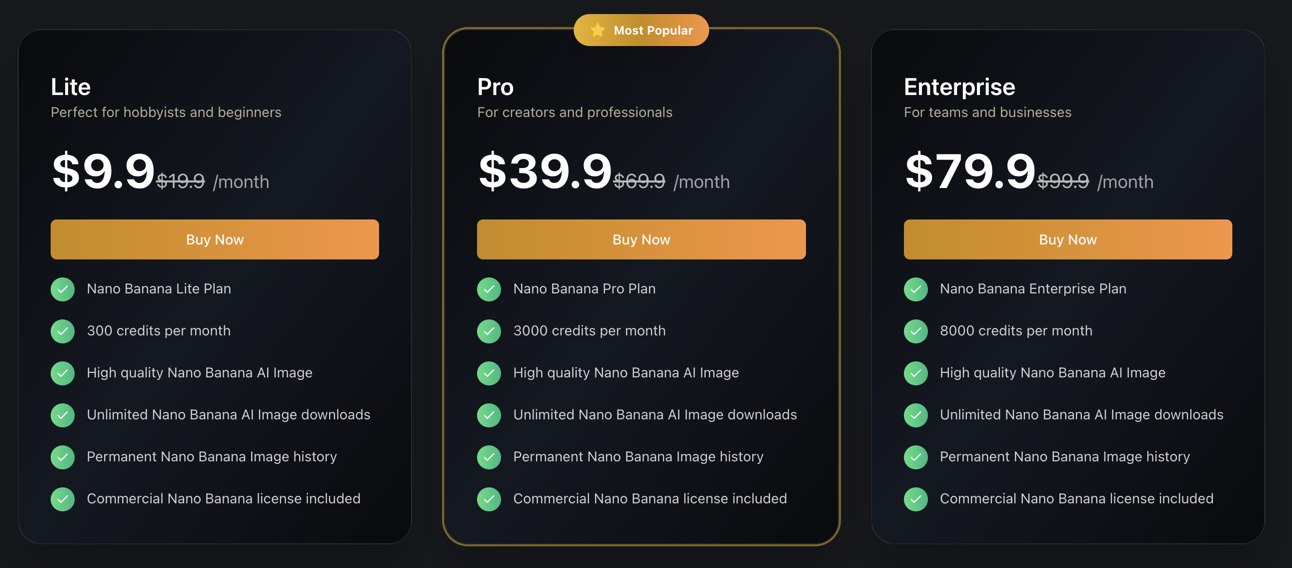Click the $9.9 Lite price

tap(103, 171)
